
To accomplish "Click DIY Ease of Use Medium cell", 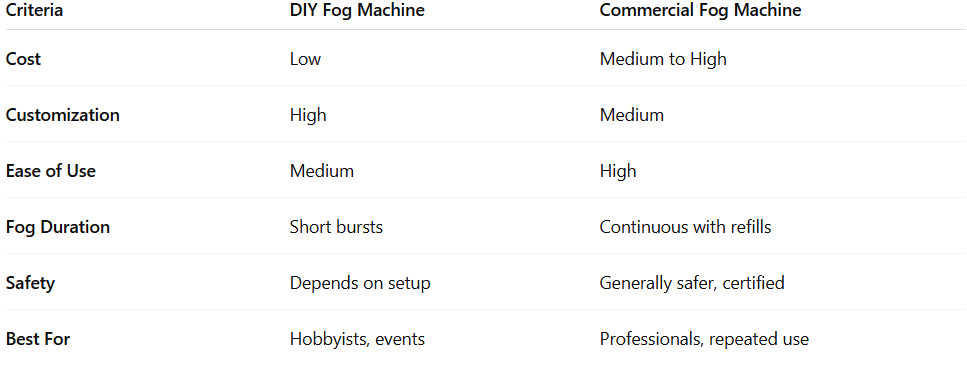I will 322,171.
